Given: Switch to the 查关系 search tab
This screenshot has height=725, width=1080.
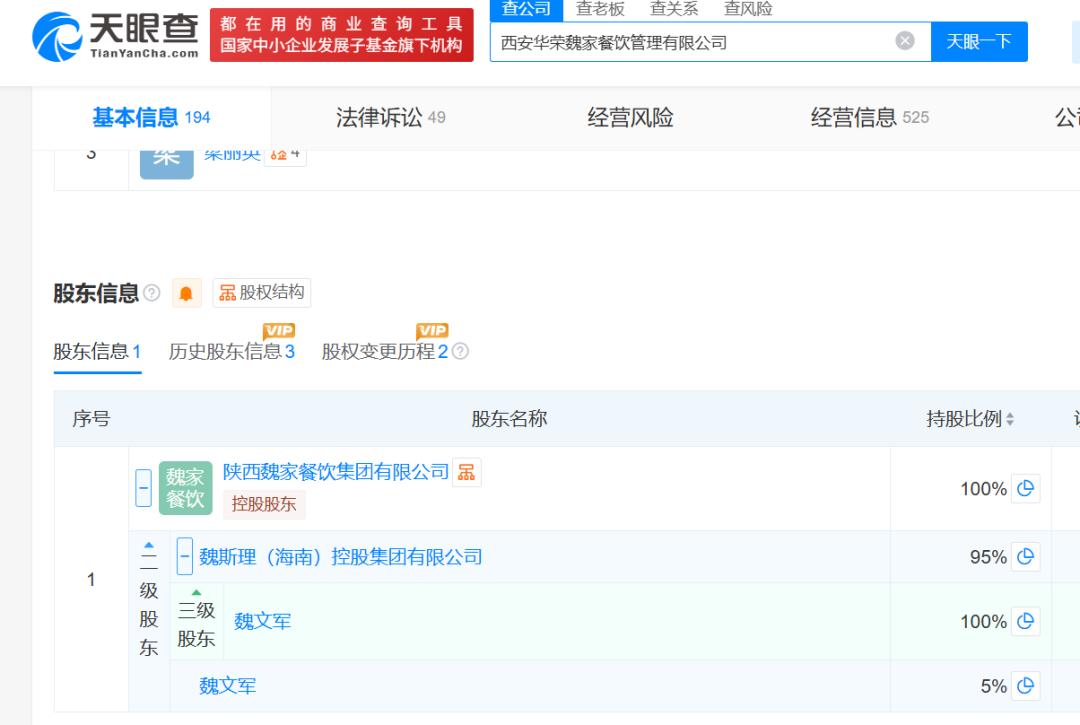Looking at the screenshot, I should point(674,9).
